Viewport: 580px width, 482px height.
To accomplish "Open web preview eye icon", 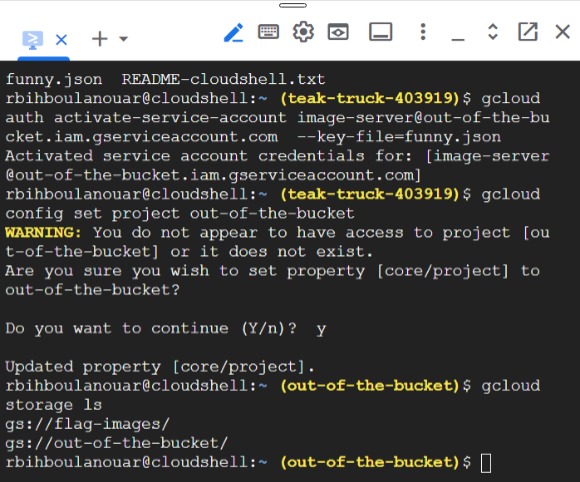I will pyautogui.click(x=338, y=32).
